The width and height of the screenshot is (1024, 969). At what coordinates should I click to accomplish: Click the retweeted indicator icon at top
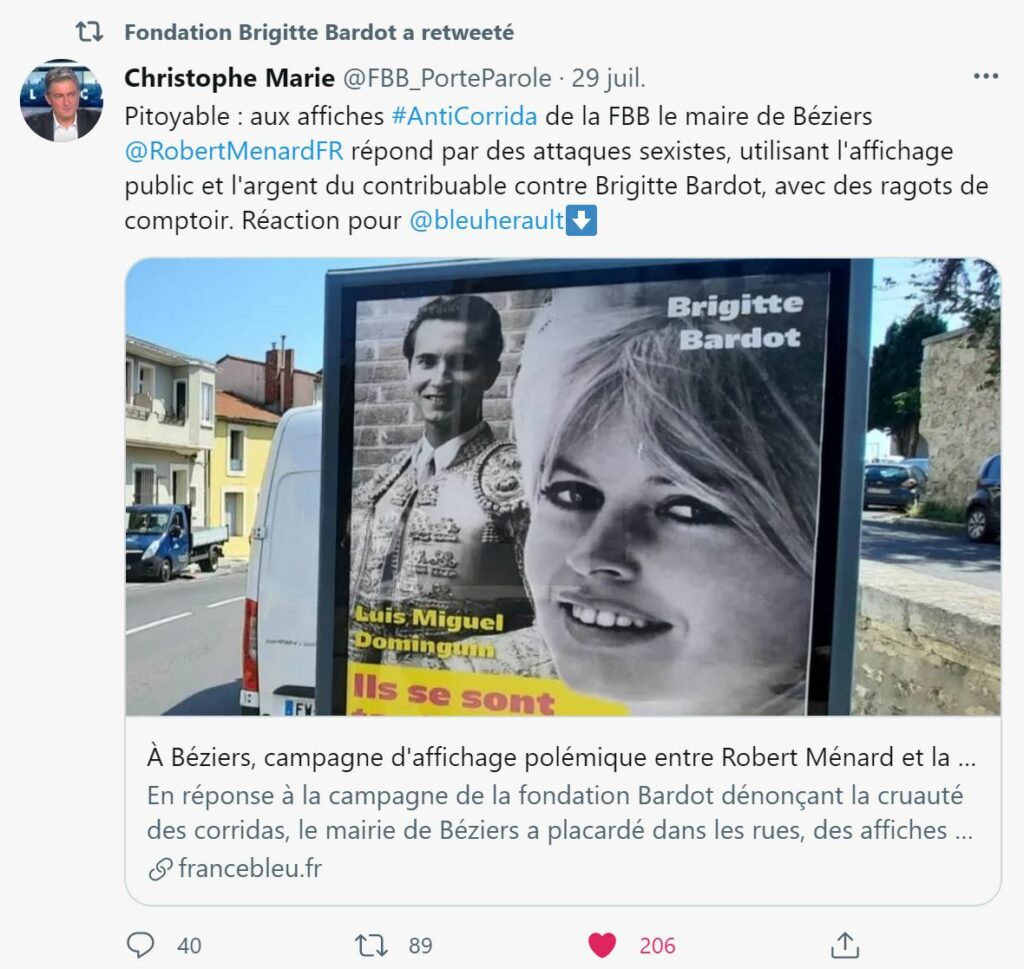(x=89, y=31)
